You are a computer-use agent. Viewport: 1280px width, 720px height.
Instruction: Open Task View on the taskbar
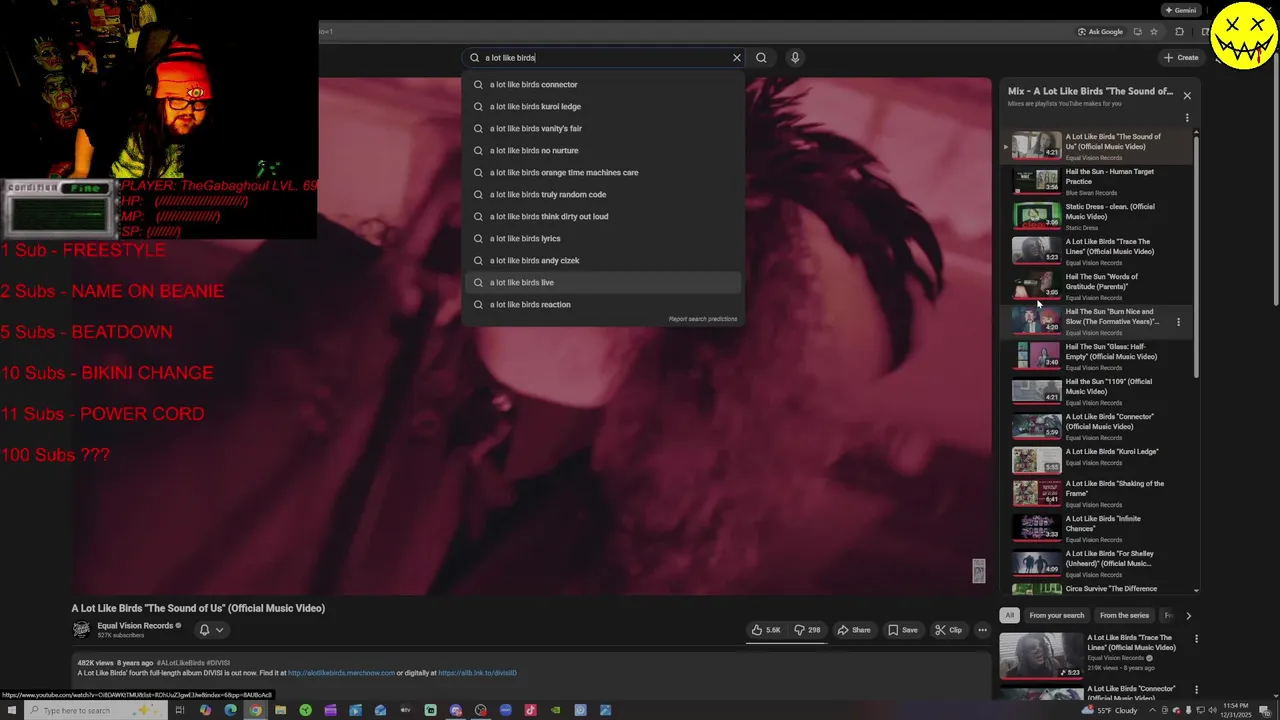pos(180,710)
